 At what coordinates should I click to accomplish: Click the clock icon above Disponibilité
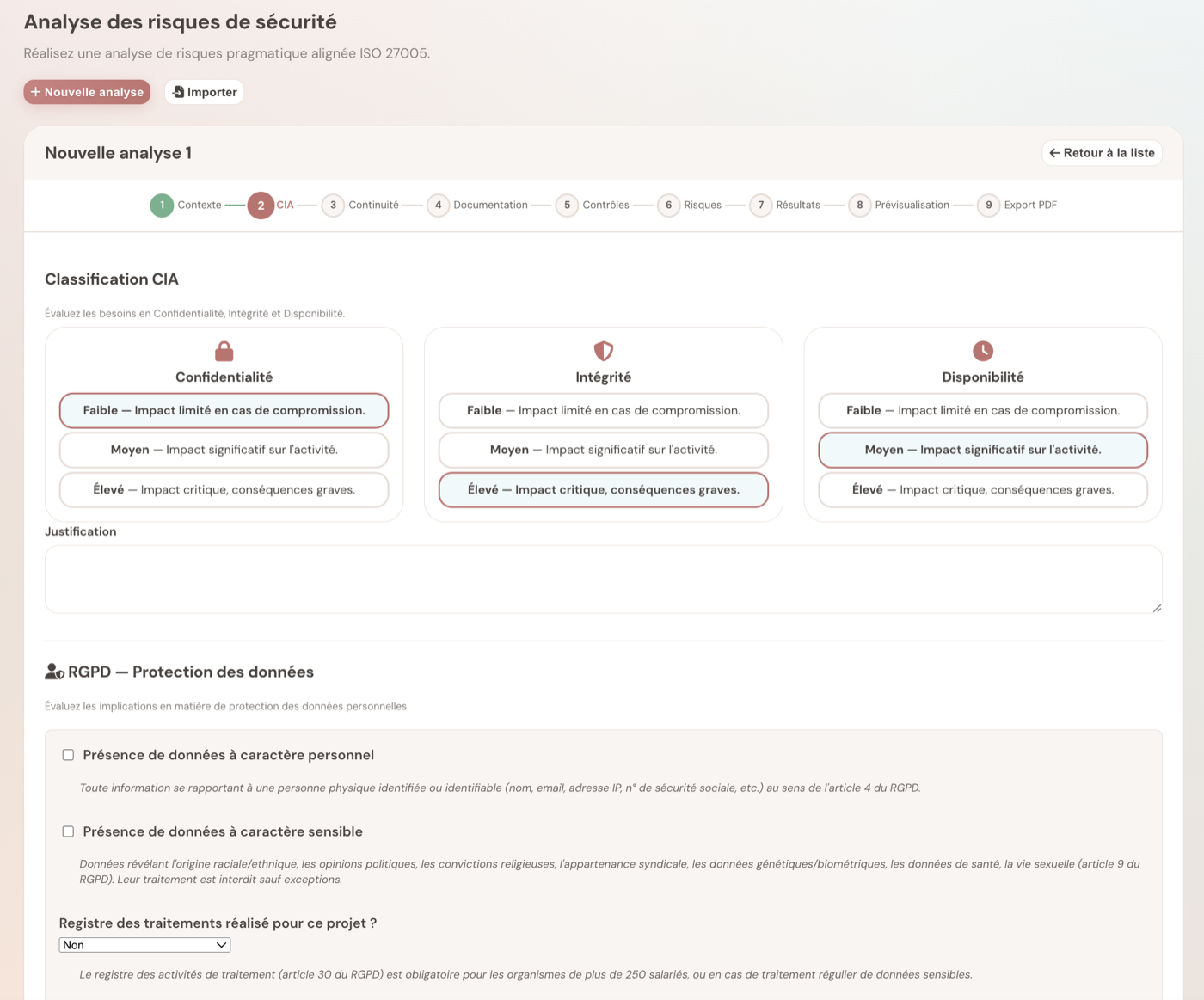tap(982, 351)
